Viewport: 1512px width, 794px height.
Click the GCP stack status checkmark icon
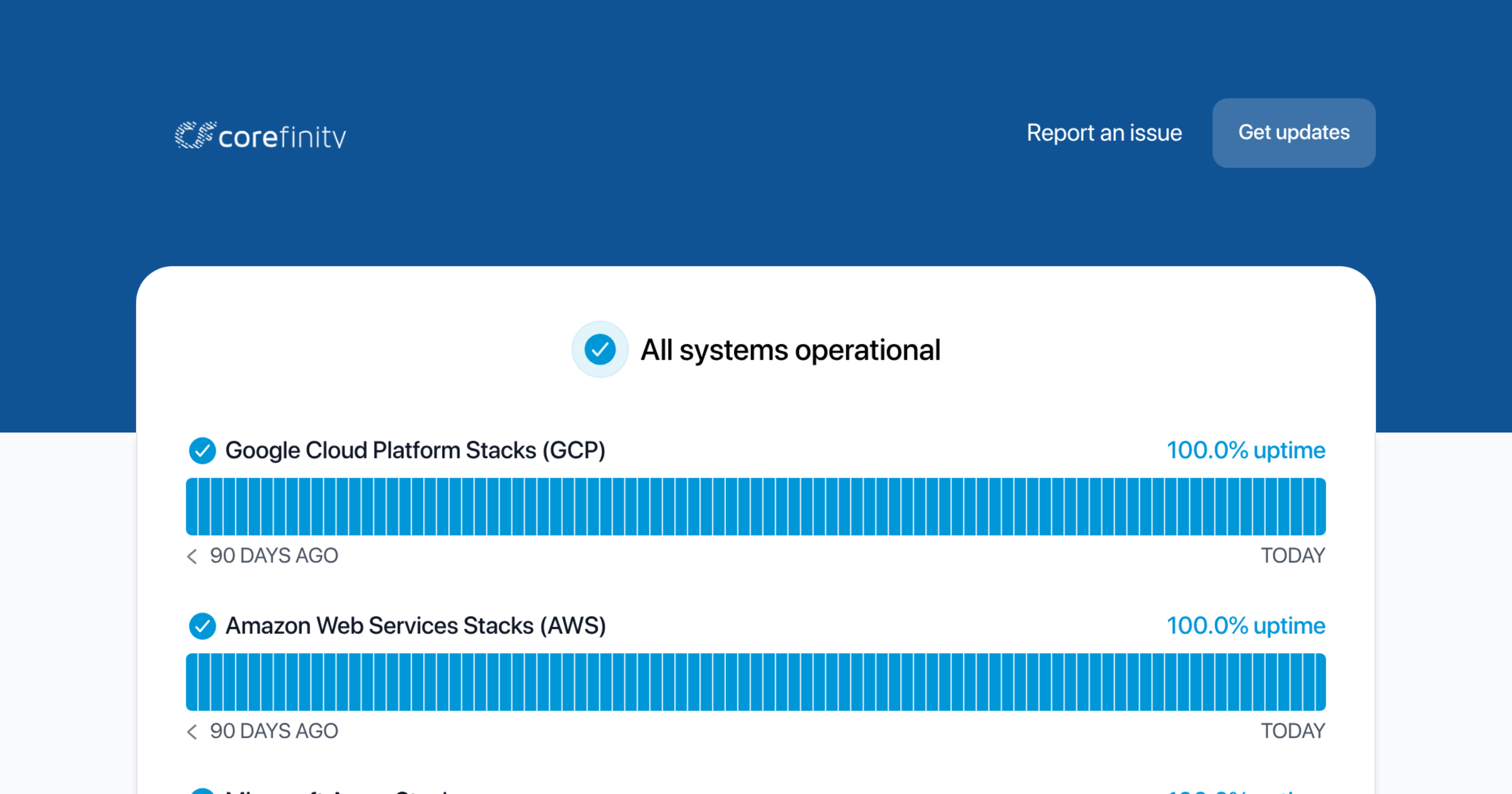(202, 451)
